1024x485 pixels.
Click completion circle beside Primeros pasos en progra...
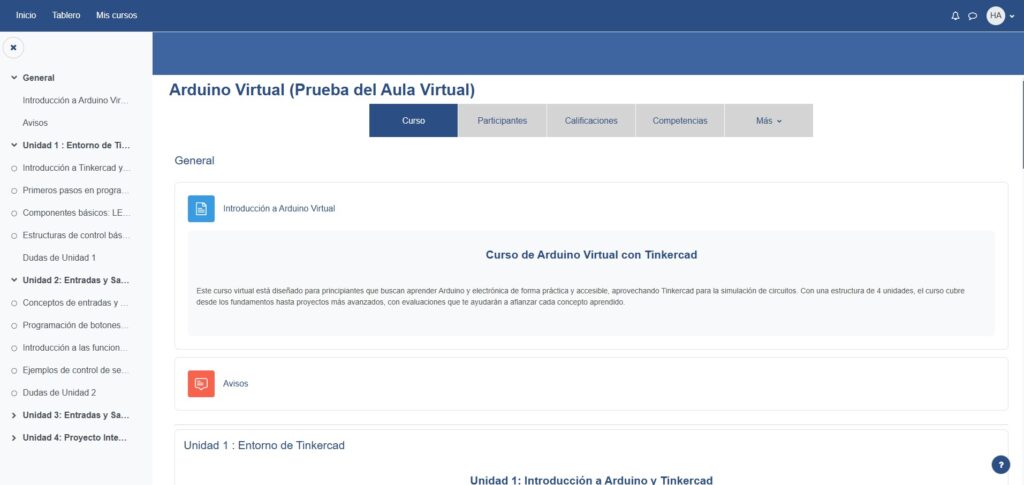coord(14,191)
